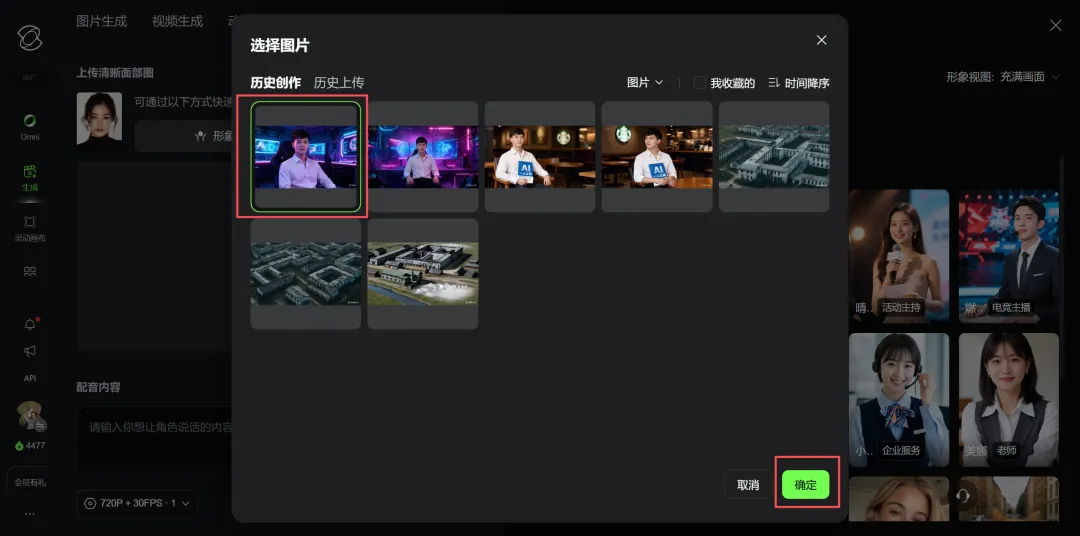The image size is (1080, 536).
Task: Select aerial building thumbnail in first row
Action: [774, 156]
